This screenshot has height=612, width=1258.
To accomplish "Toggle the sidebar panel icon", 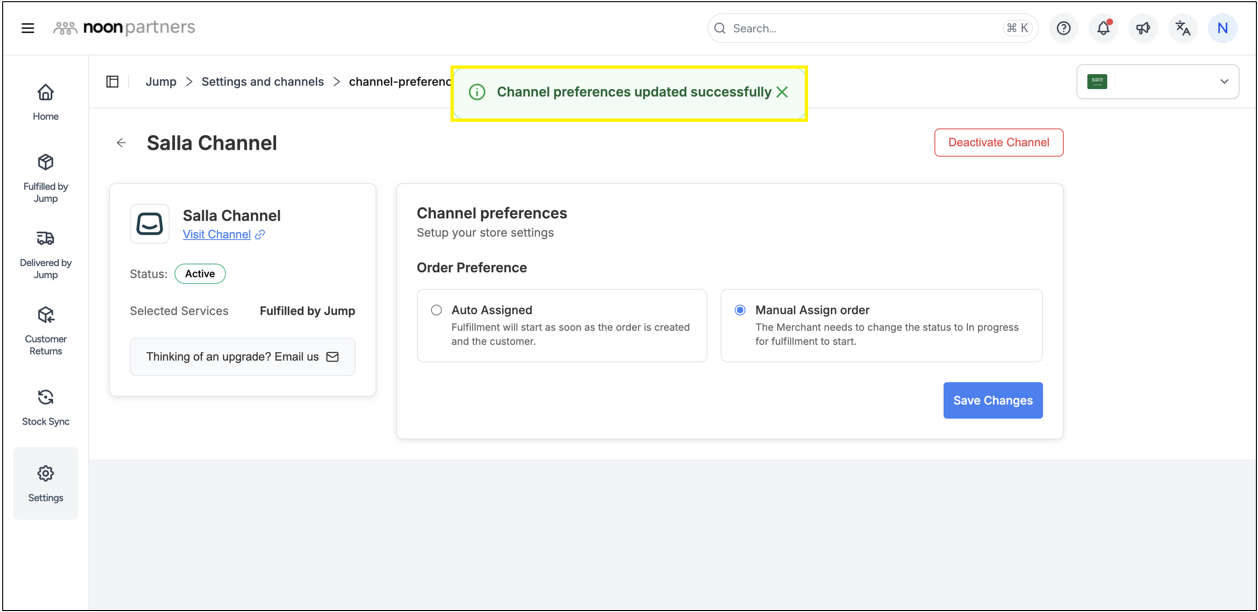I will click(112, 82).
